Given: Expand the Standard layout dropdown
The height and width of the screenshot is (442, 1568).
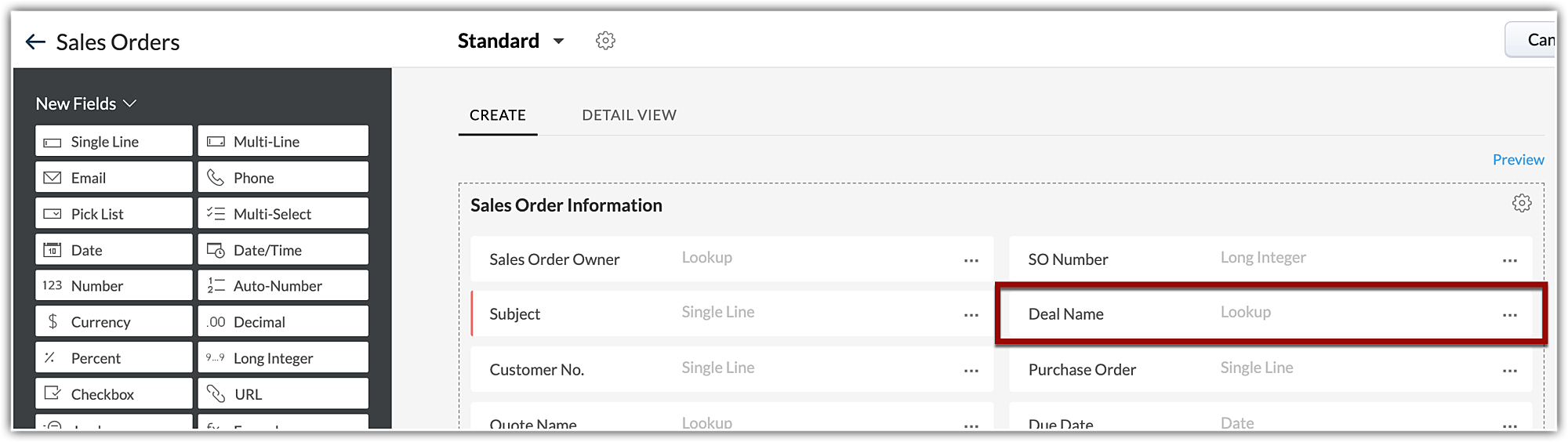Looking at the screenshot, I should coord(559,41).
